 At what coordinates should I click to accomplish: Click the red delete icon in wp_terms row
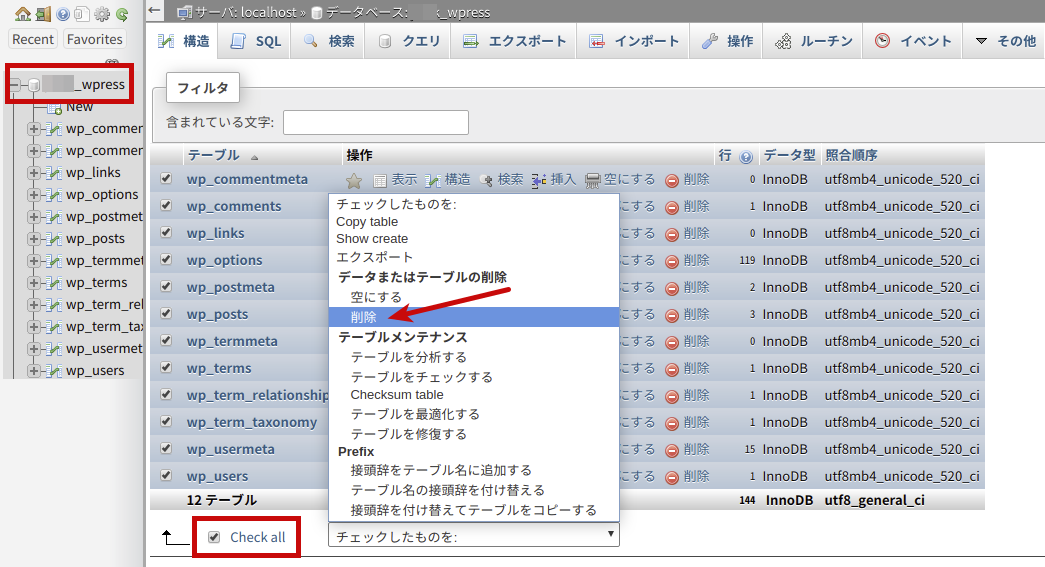pyautogui.click(x=672, y=369)
